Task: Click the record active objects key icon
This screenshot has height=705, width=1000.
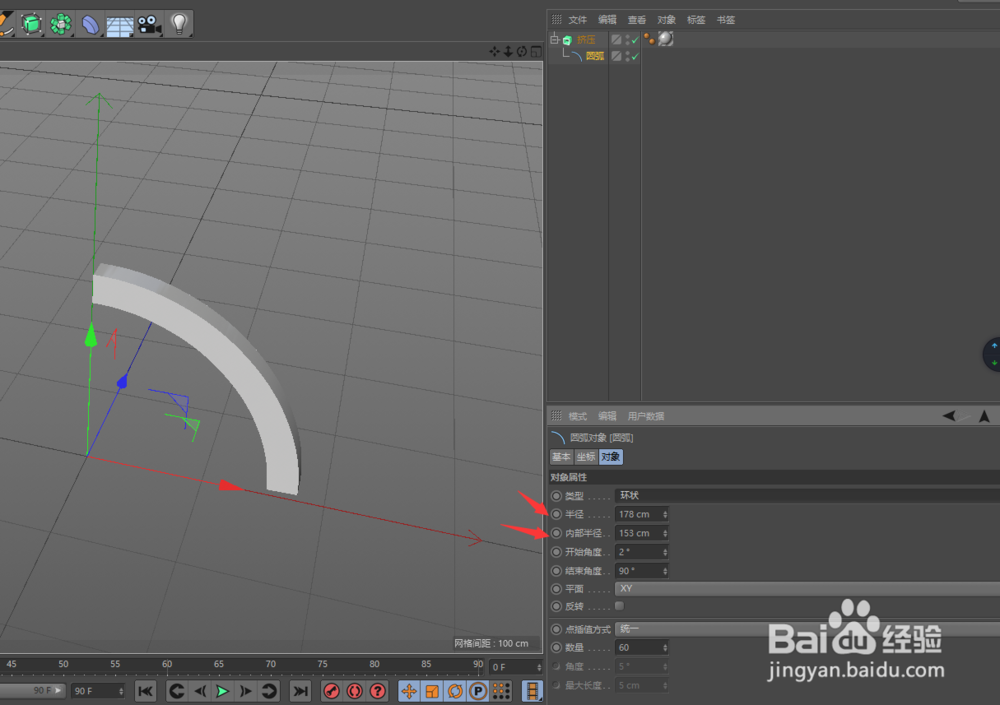Action: [331, 691]
